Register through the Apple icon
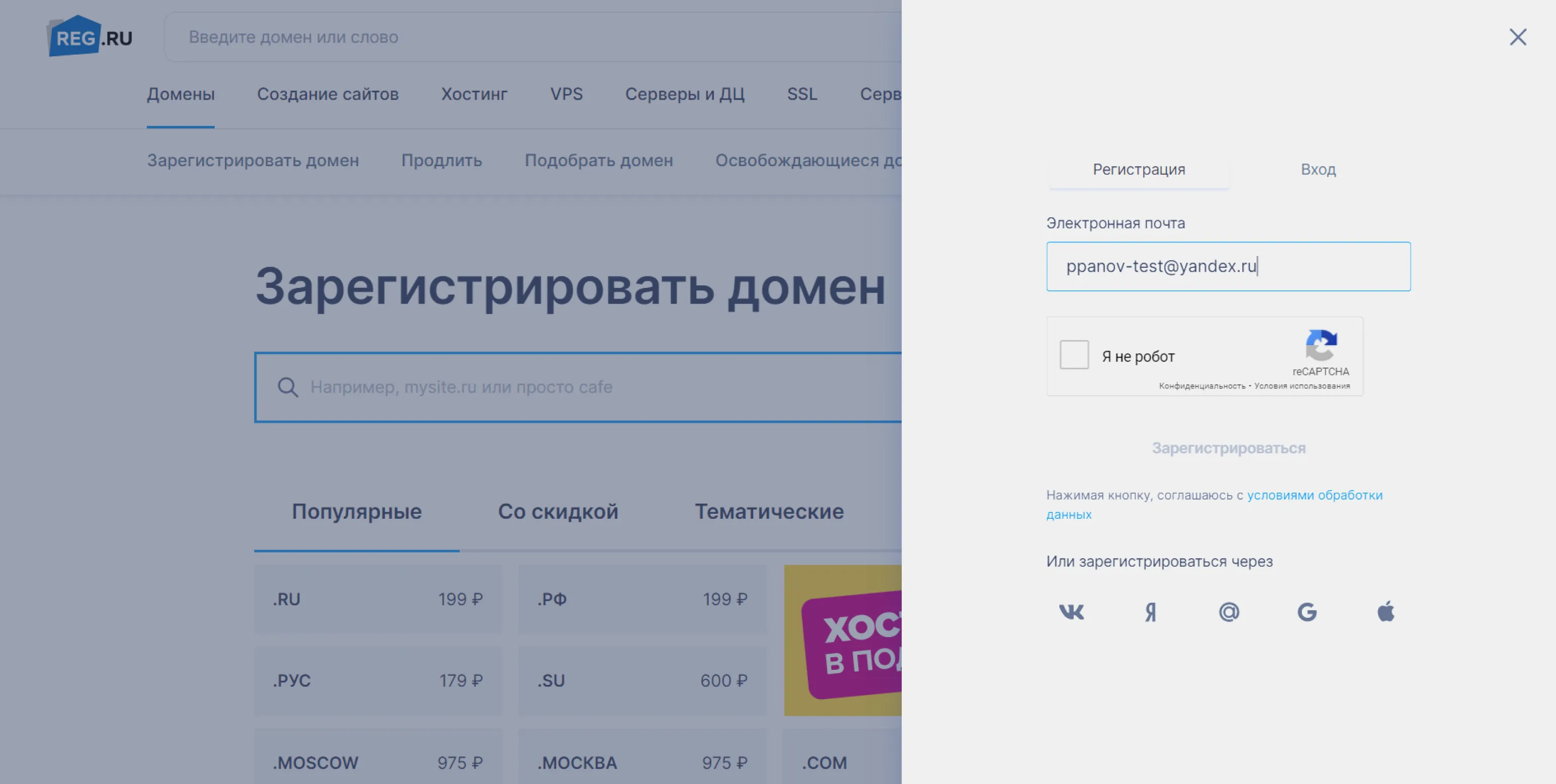Screen dimensions: 1556x784 coord(1386,611)
